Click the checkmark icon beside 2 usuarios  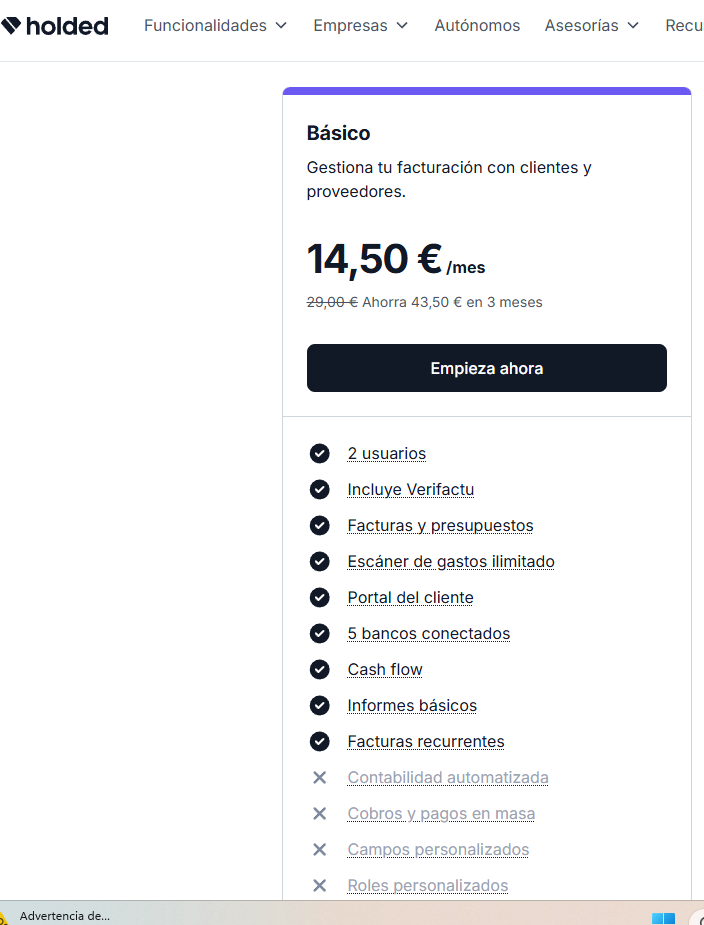[x=319, y=454]
